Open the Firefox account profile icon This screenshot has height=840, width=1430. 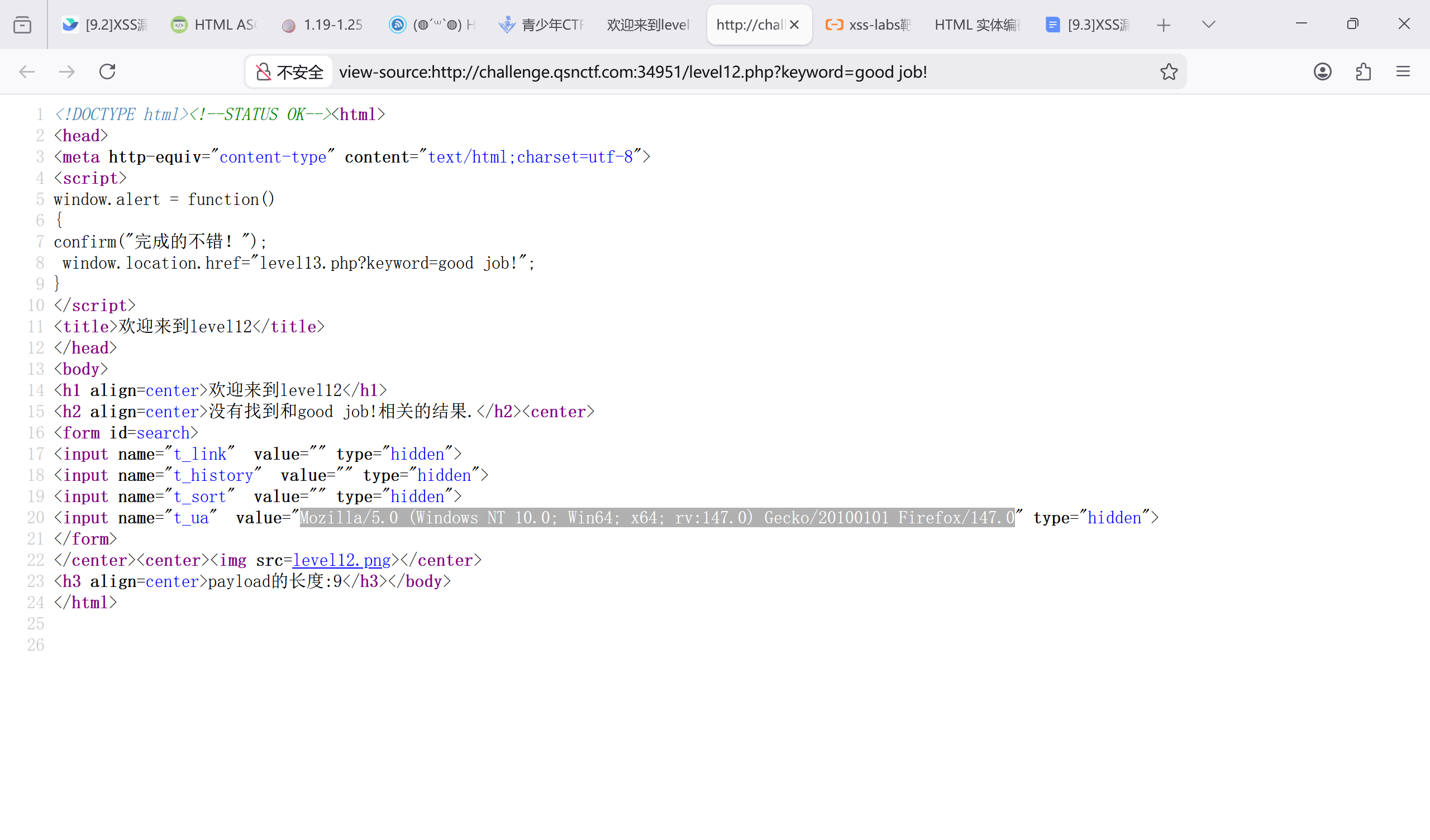(1322, 71)
